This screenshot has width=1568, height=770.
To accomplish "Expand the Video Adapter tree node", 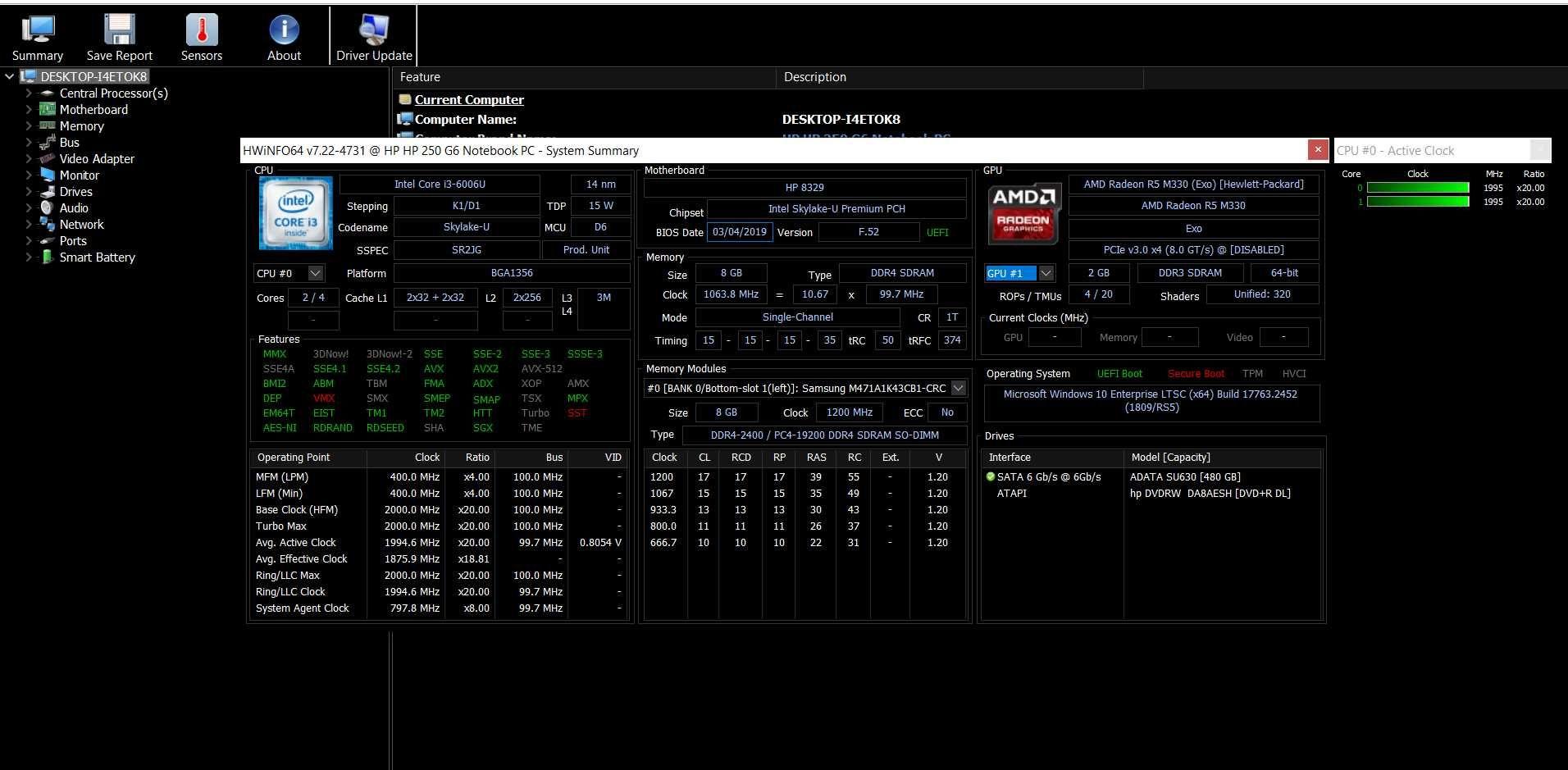I will point(29,158).
